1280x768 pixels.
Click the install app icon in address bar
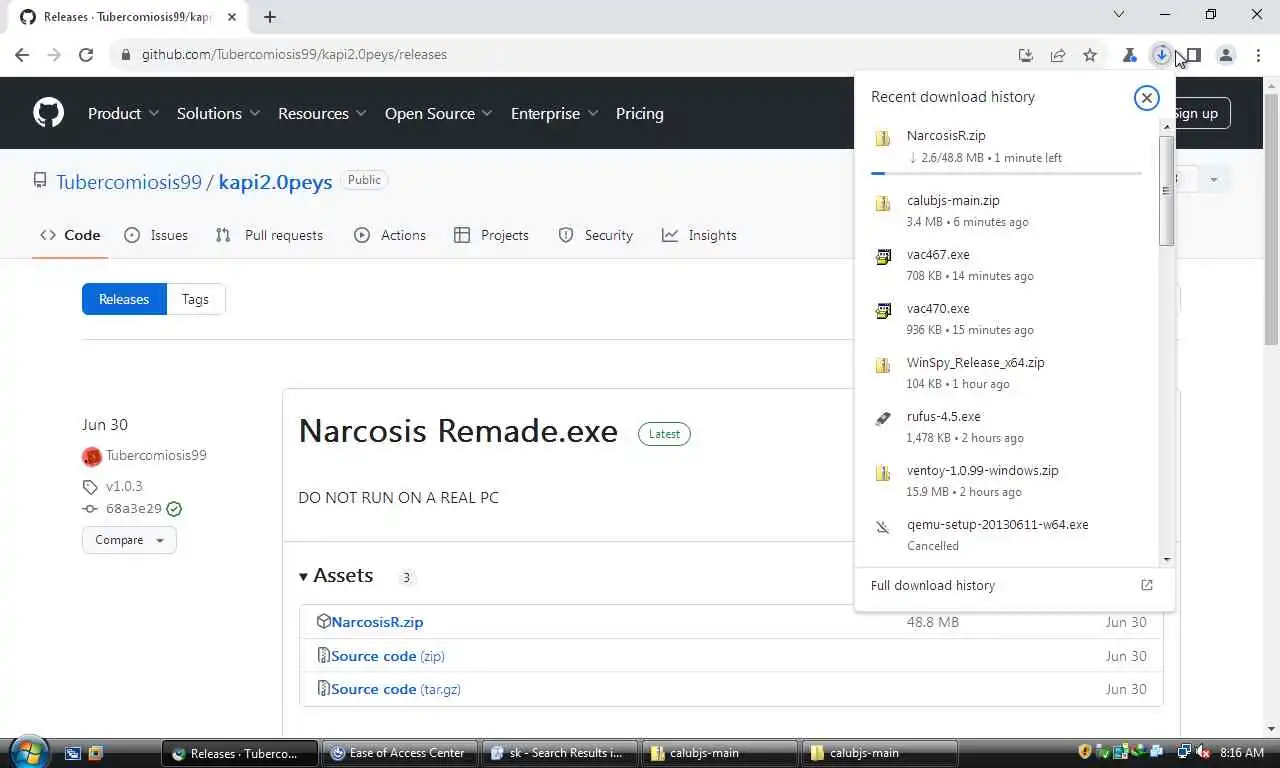pos(1026,55)
